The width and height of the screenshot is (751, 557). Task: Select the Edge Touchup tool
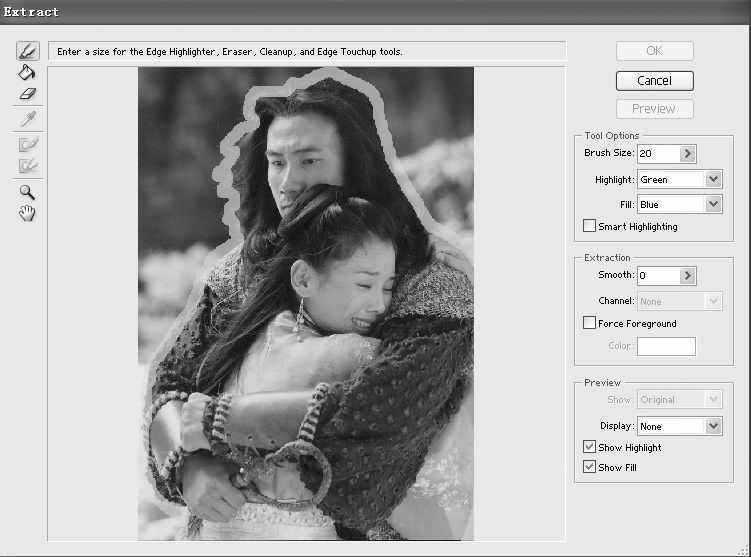point(27,165)
